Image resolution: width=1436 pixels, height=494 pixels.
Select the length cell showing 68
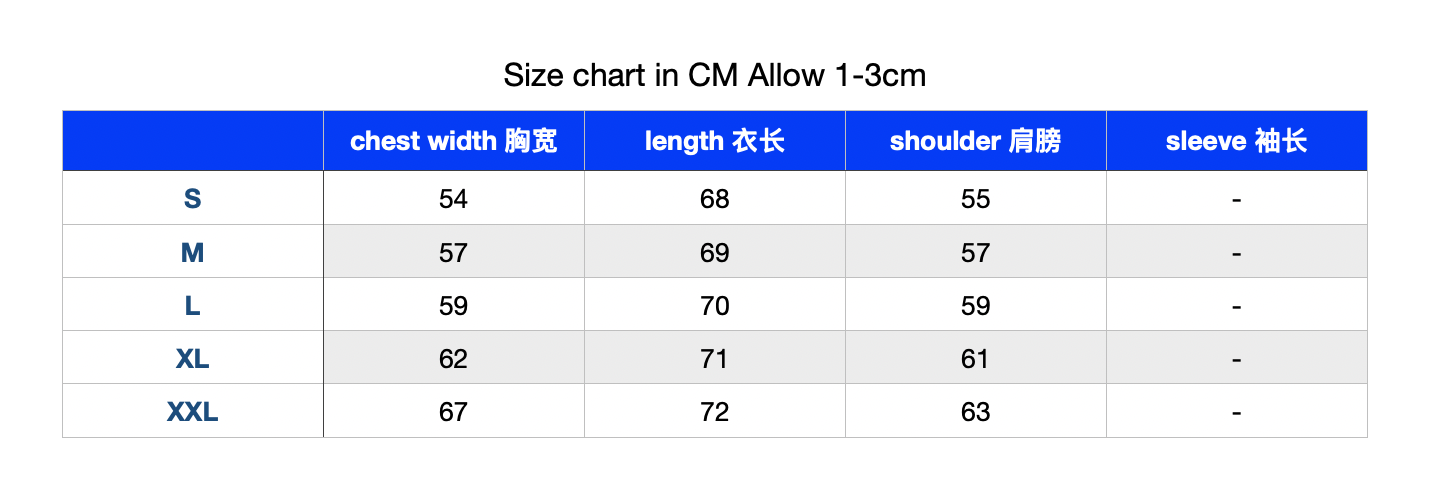(x=715, y=199)
